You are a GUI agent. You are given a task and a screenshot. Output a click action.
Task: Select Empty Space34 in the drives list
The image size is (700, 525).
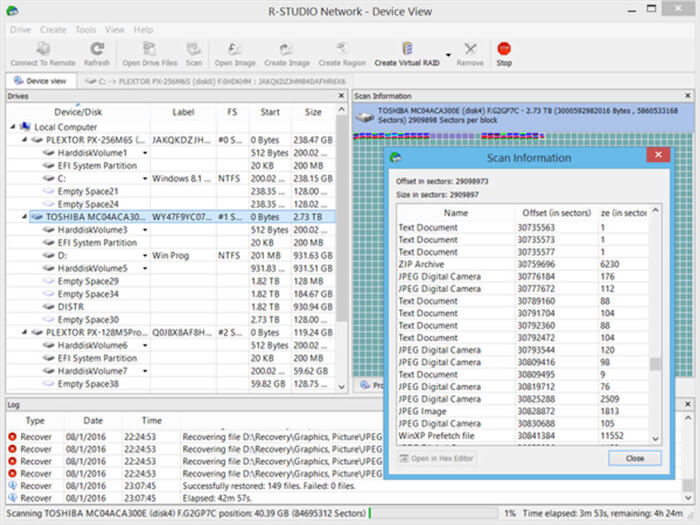(x=171, y=294)
